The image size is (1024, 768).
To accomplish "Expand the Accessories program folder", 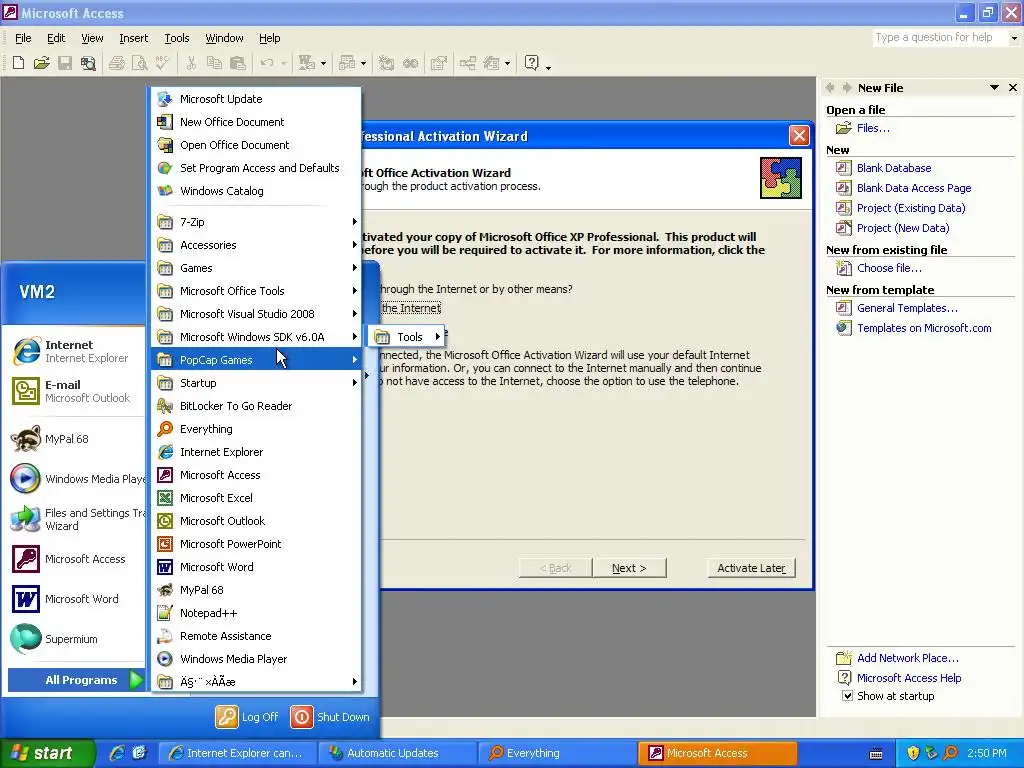I will 256,244.
